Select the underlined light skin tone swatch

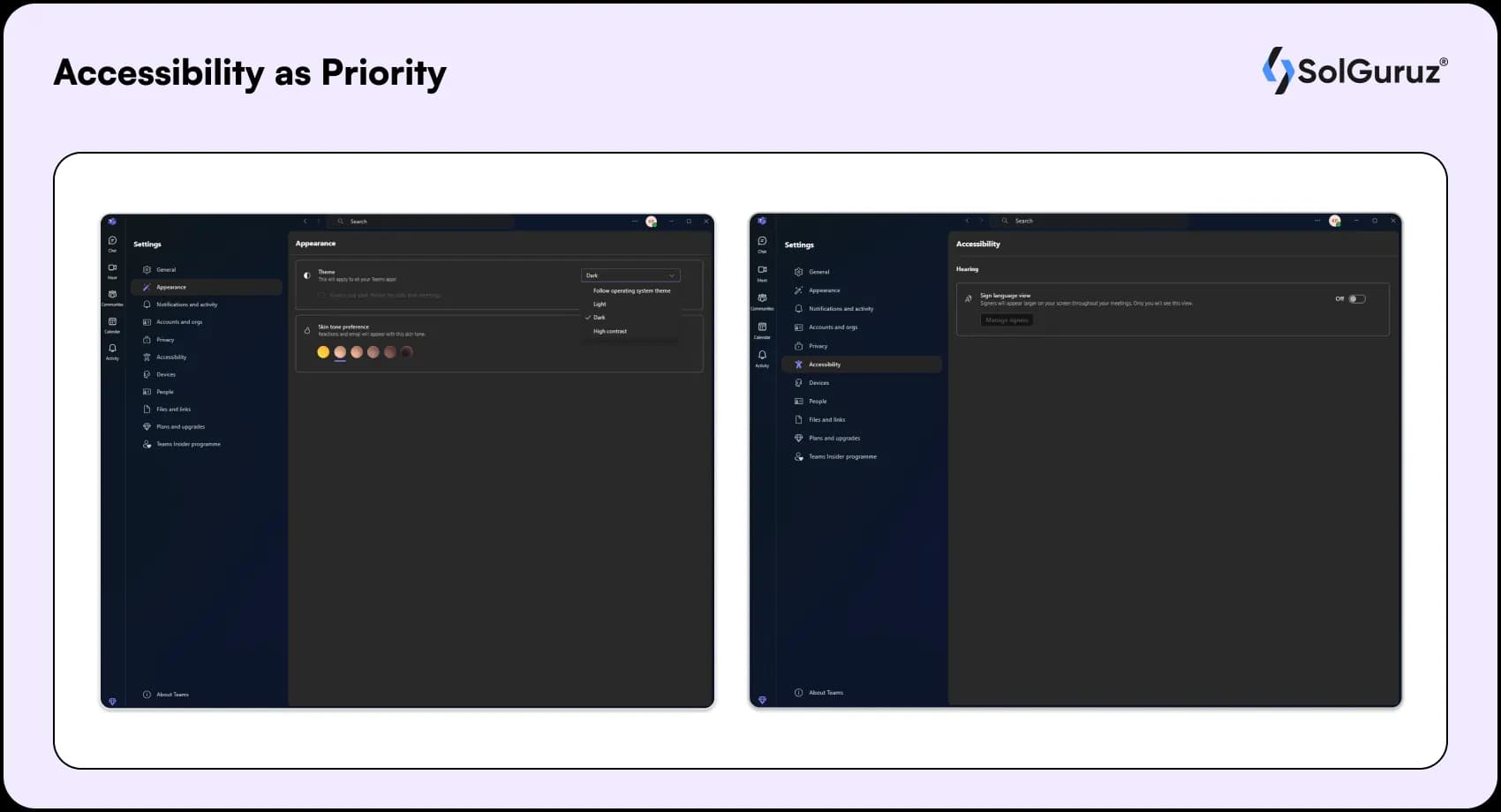(340, 352)
